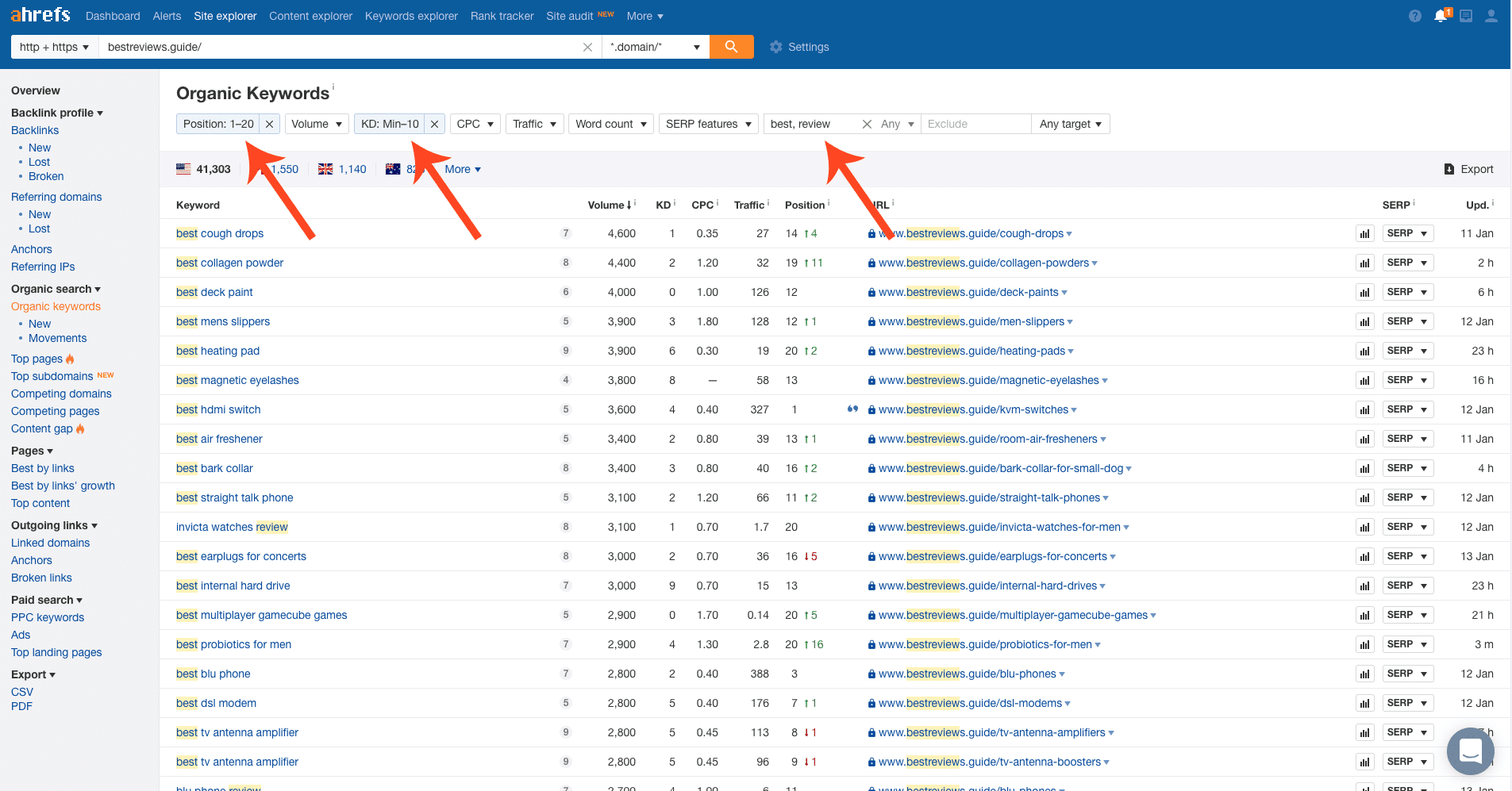Switch keyword stats to the UK flag
Viewport: 1512px width, 791px height.
[325, 169]
